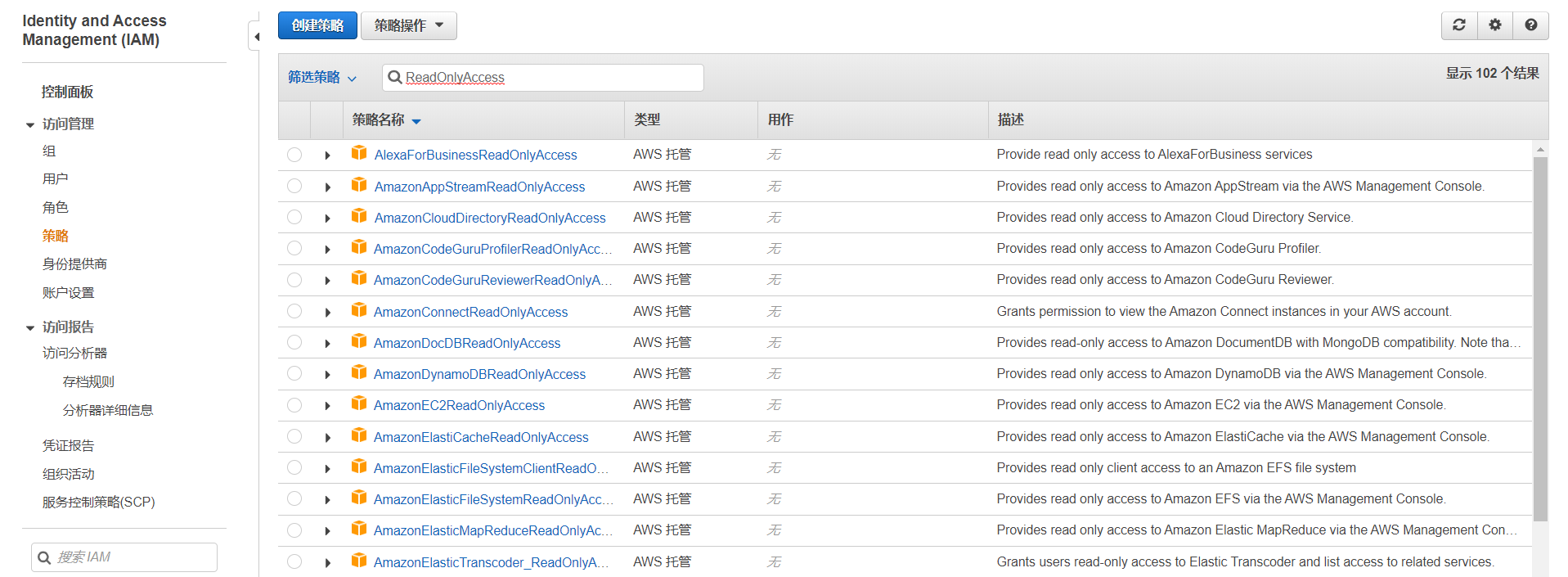This screenshot has height=577, width=1568.
Task: Click the help question mark icon
Action: pos(1530,25)
